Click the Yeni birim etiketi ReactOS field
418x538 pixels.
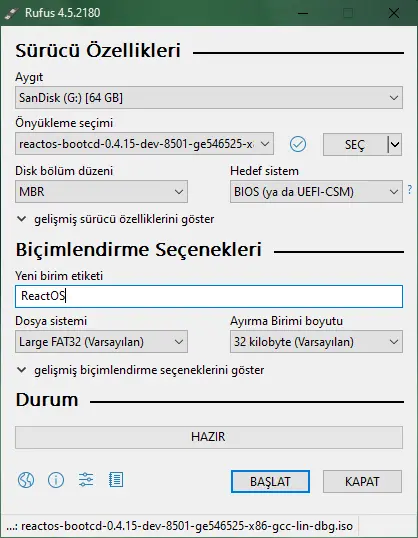click(209, 296)
